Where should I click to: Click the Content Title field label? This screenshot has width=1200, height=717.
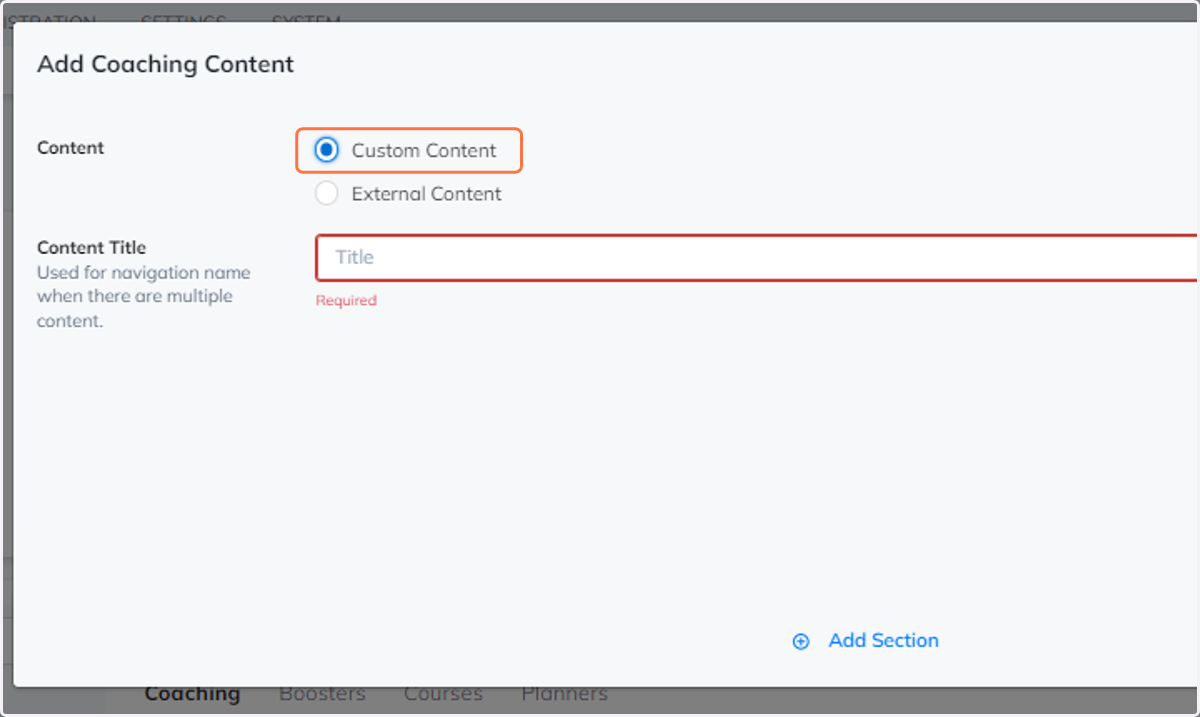coord(92,247)
